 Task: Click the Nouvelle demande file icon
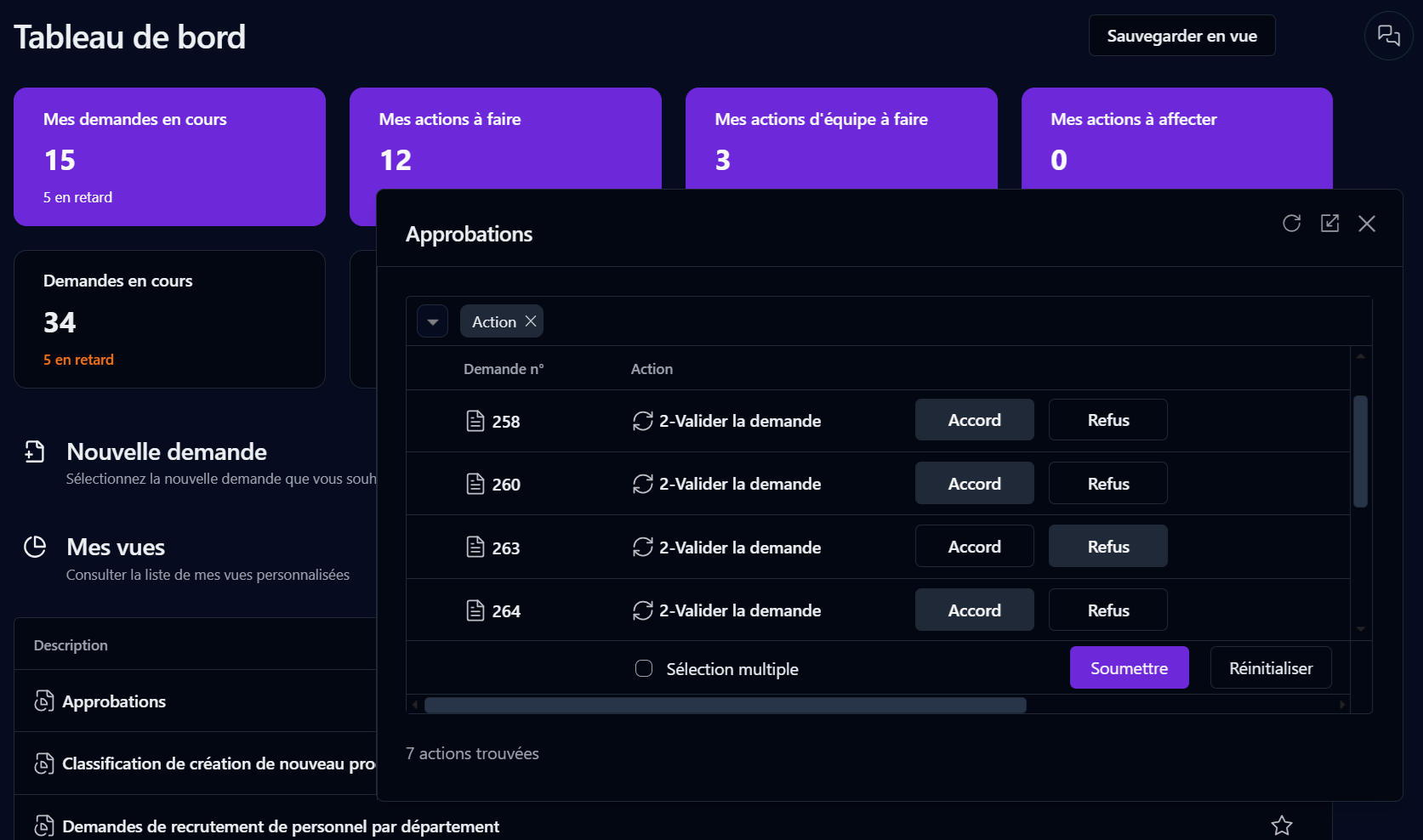click(x=35, y=451)
